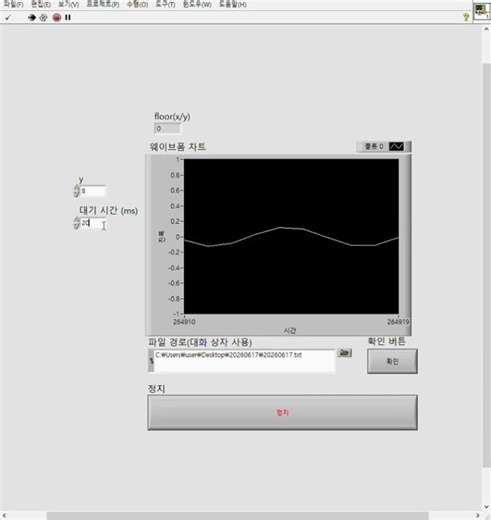Click the vertical scrollbar thumb

[486, 265]
